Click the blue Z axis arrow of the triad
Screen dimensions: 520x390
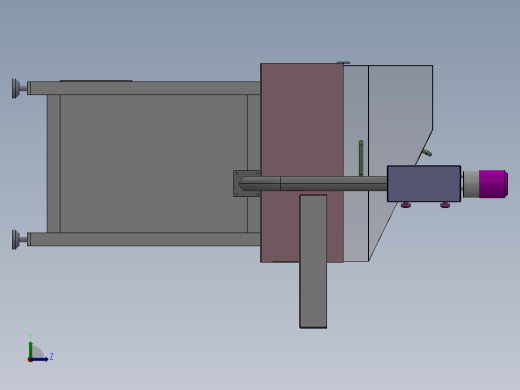pyautogui.click(x=40, y=359)
